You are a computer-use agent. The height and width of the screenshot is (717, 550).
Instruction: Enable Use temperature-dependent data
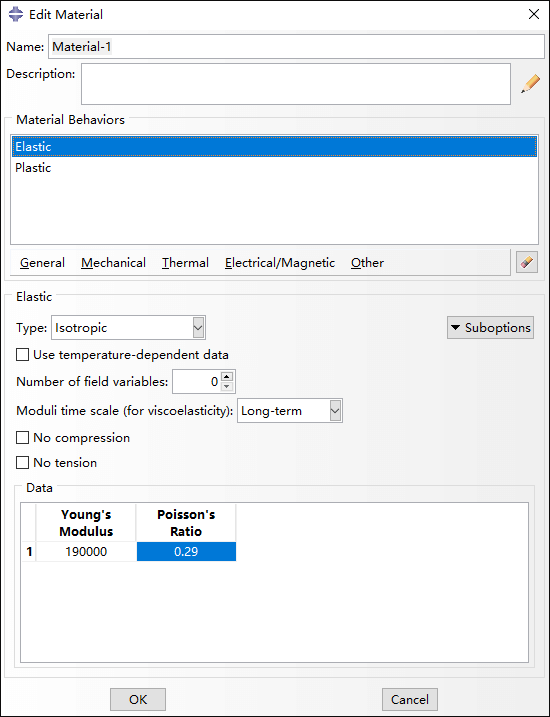click(22, 355)
